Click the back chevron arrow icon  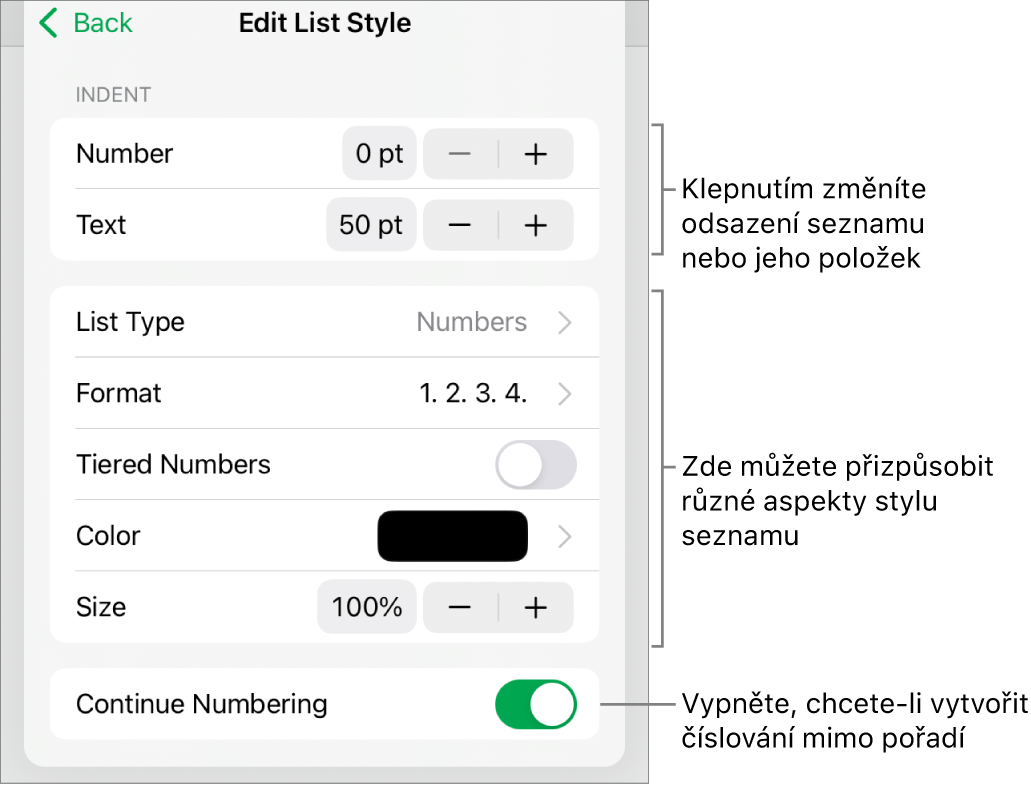(x=47, y=23)
